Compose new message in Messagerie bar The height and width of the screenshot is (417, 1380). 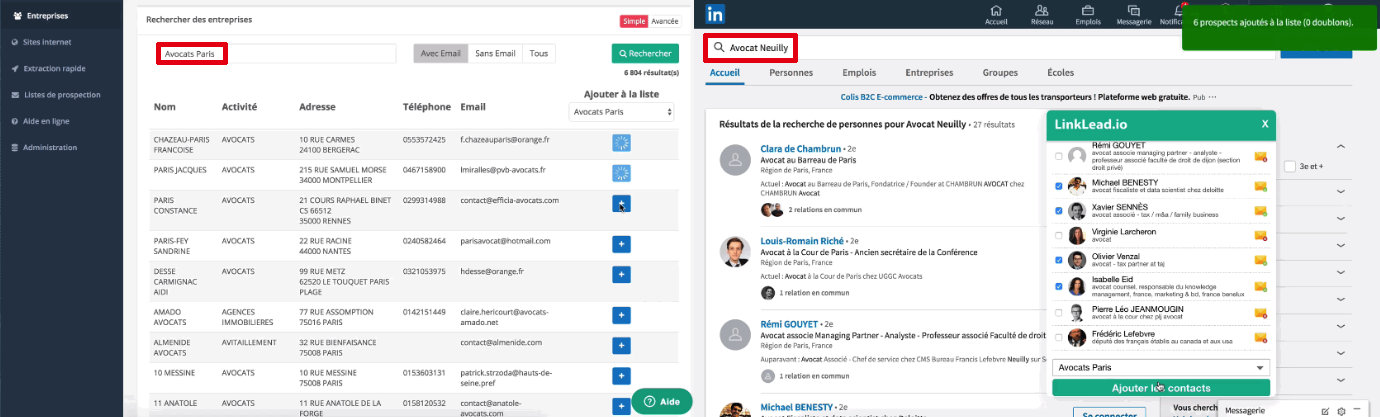tap(1325, 411)
